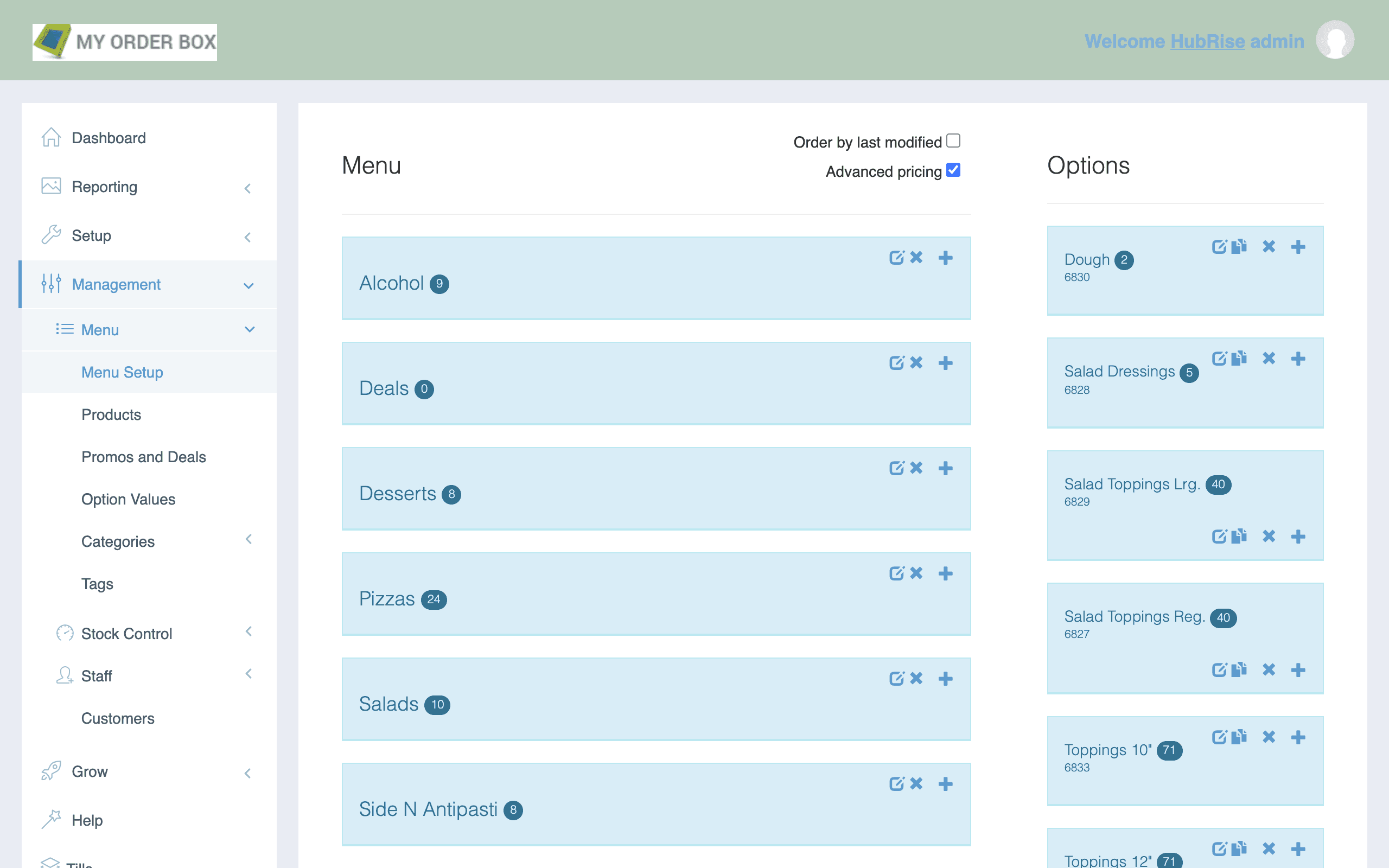Select Menu Setup from sidebar
Viewport: 1389px width, 868px height.
point(122,371)
